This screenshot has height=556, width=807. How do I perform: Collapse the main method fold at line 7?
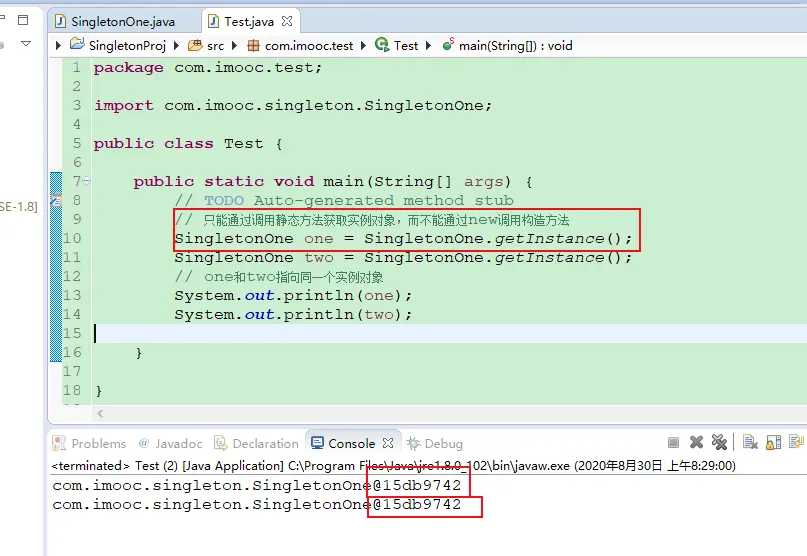86,181
